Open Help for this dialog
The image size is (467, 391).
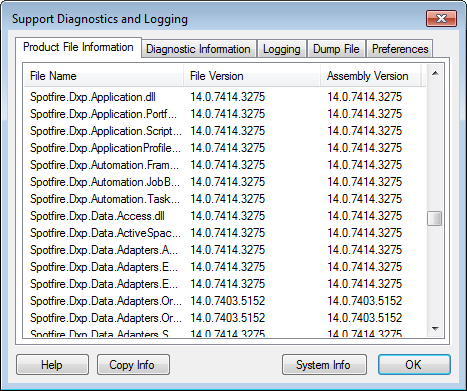52,365
